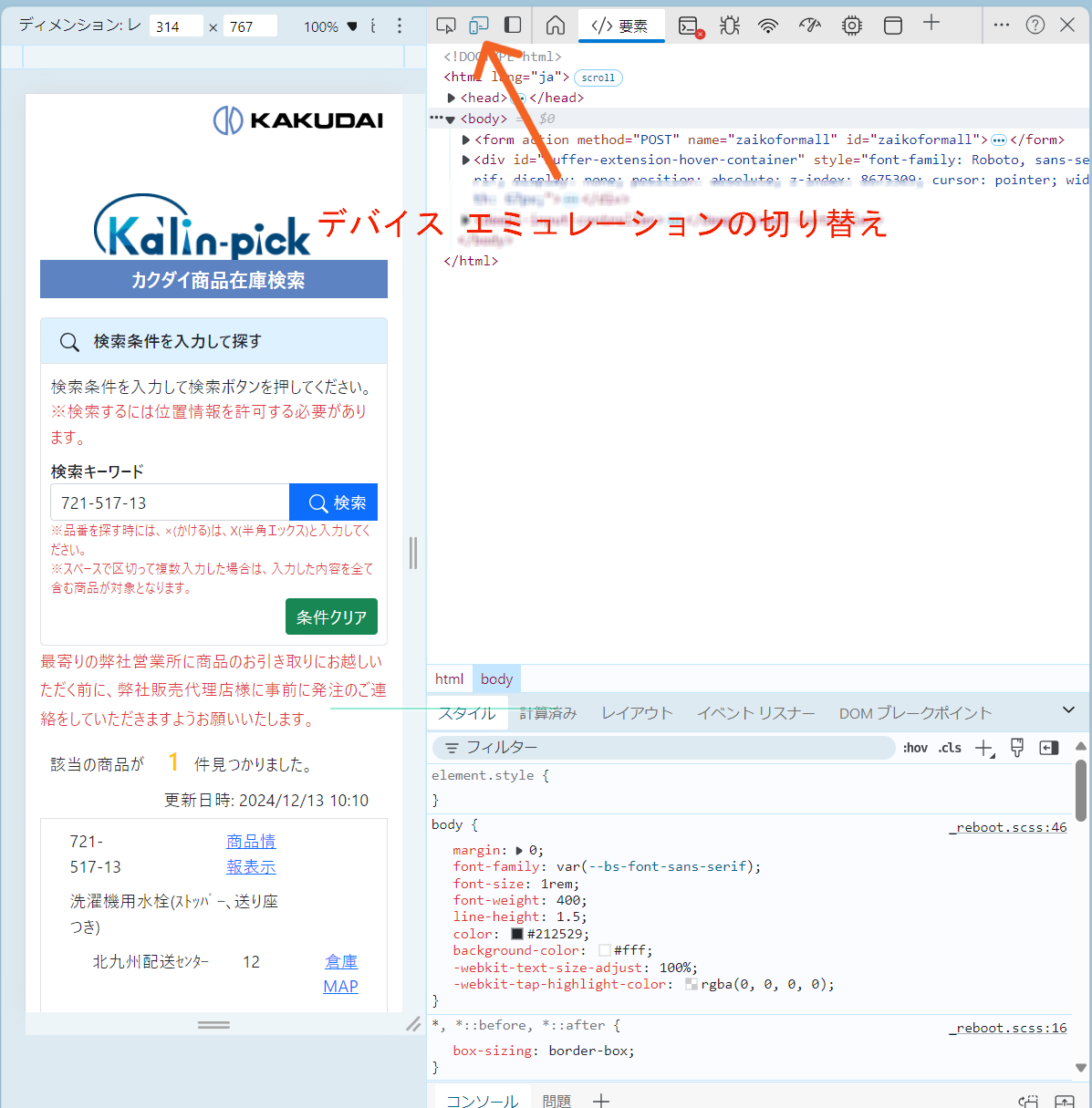
Task: Open the DevTools help icon
Action: pos(1035,26)
